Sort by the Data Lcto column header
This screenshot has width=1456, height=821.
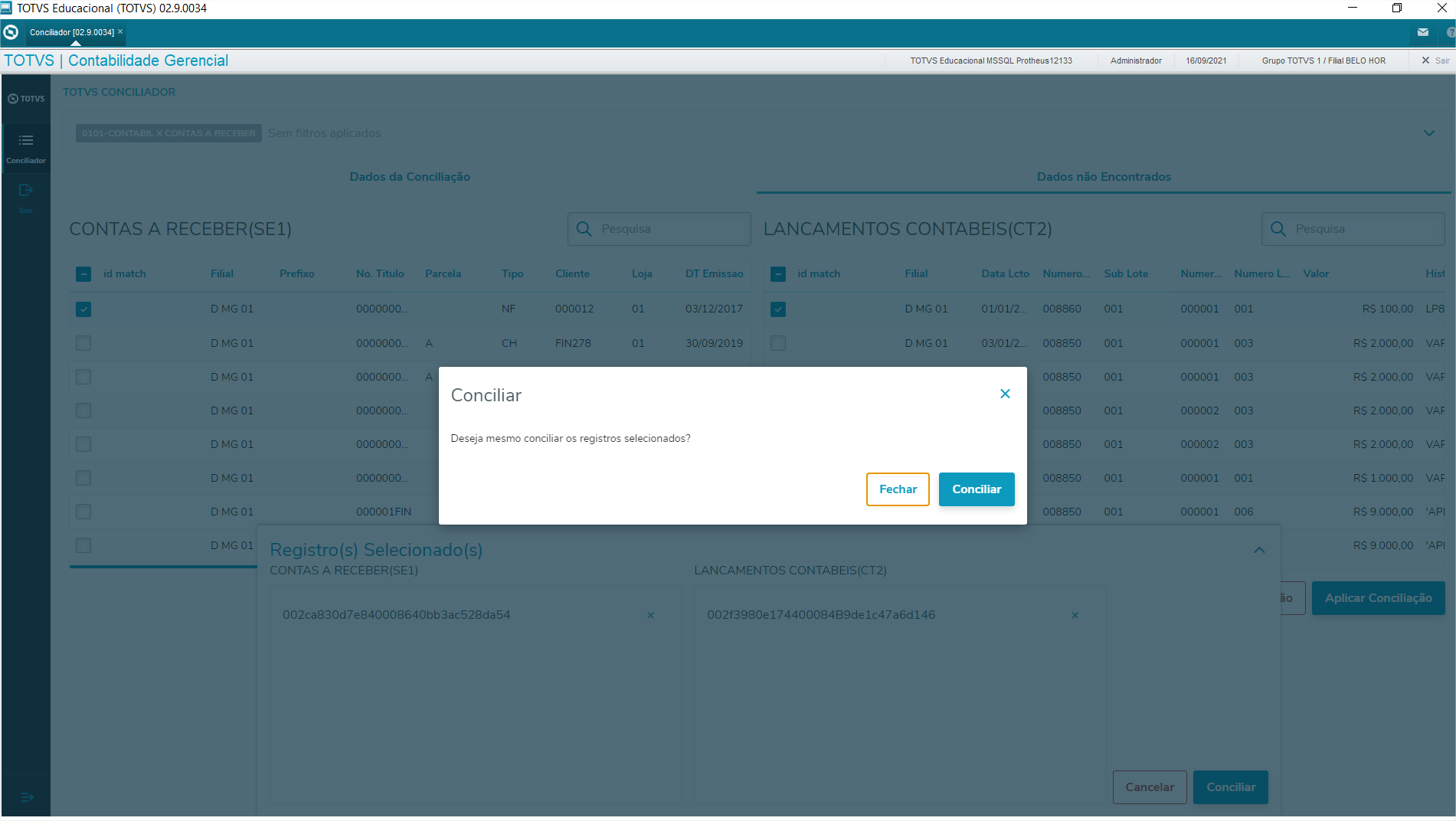pyautogui.click(x=1005, y=273)
